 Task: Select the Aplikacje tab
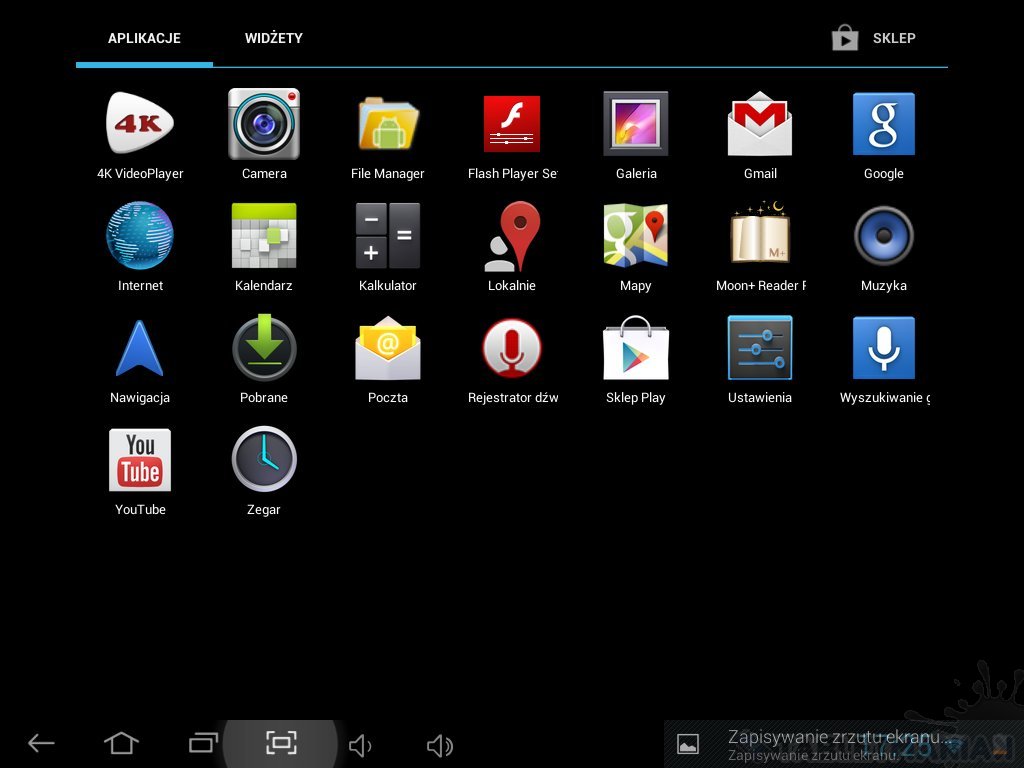pos(144,38)
